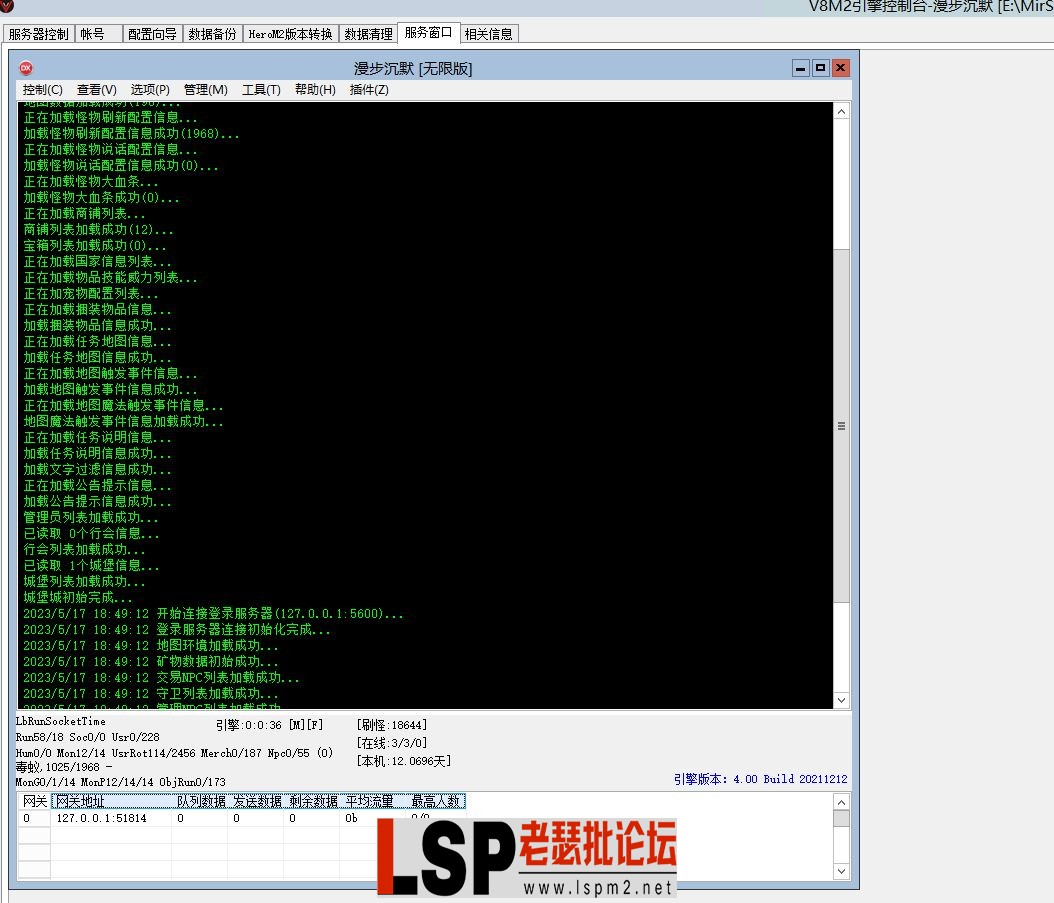Switch to the 数据备份 tab

point(212,33)
